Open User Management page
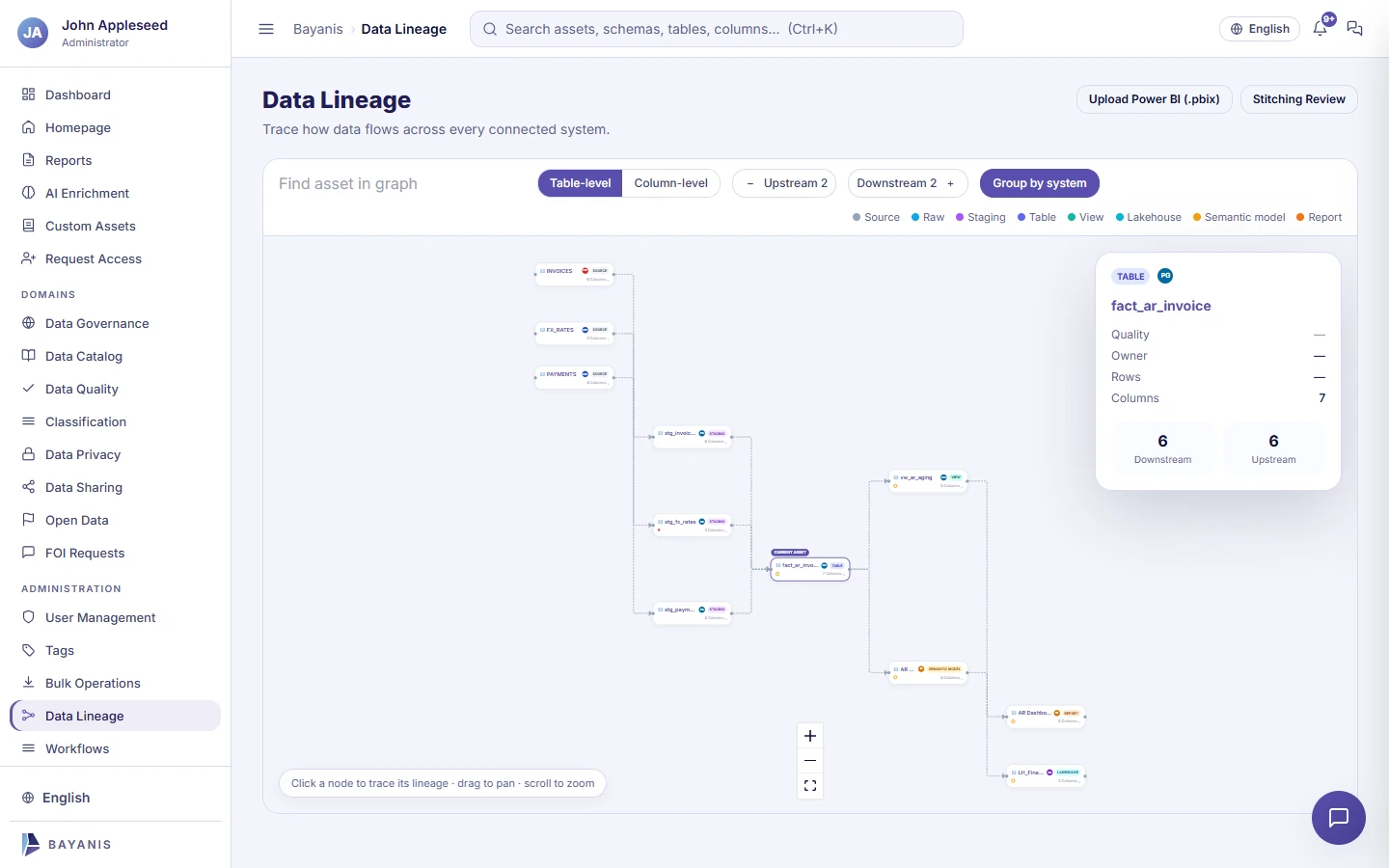 [115, 617]
